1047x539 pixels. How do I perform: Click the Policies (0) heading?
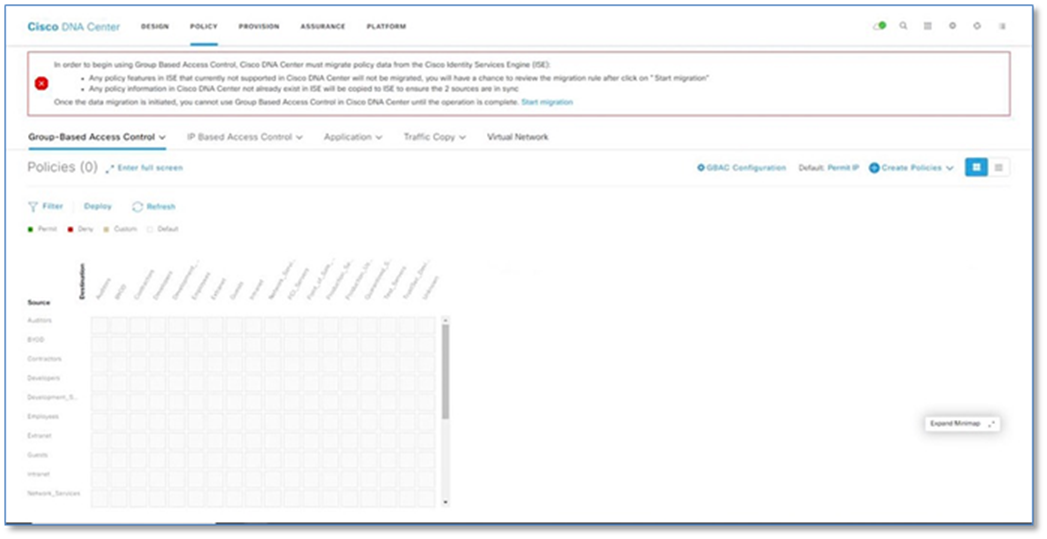pyautogui.click(x=62, y=167)
